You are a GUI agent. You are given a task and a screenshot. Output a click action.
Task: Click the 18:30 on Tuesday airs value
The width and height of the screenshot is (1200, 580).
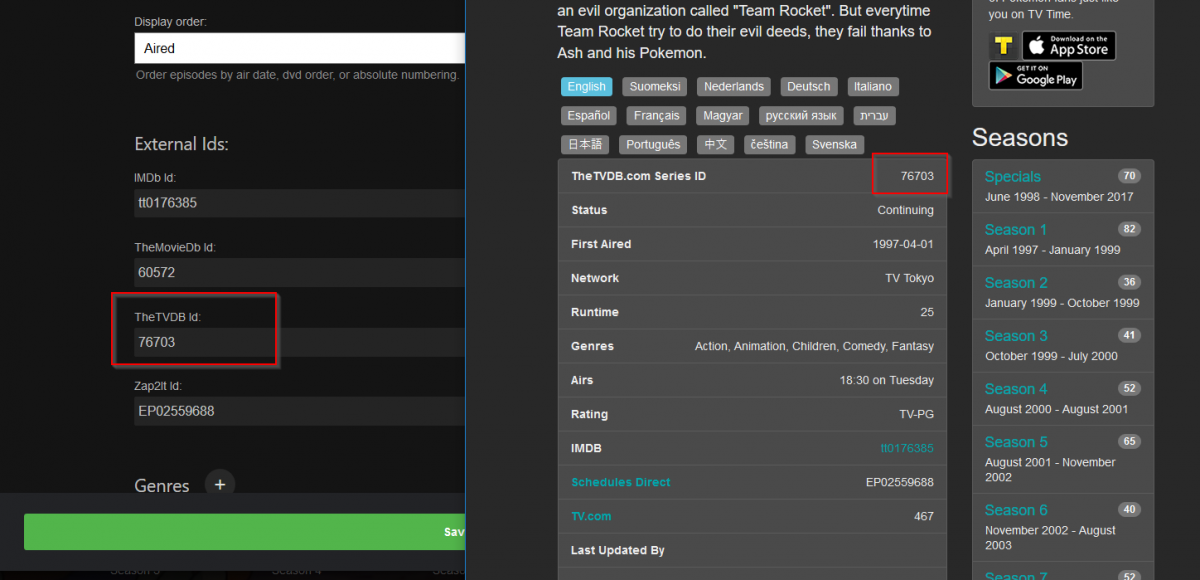tap(887, 380)
